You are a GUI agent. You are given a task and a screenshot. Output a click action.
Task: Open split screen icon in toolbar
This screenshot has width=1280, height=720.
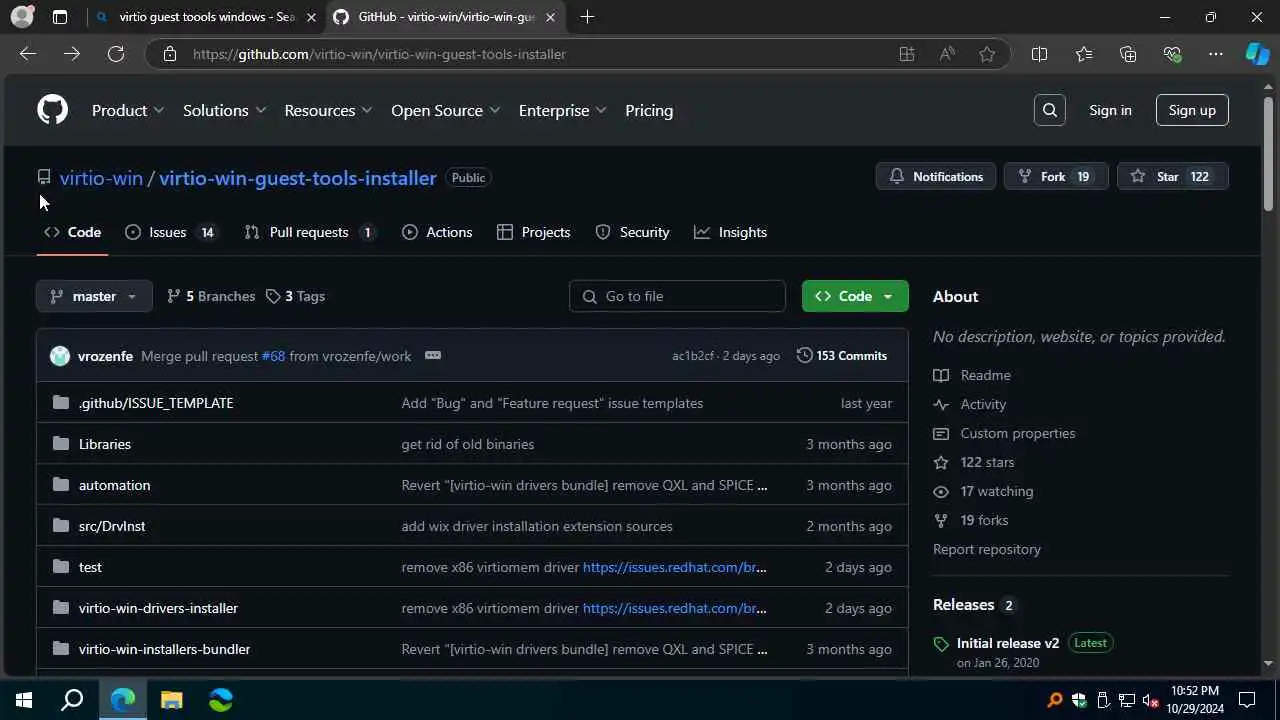pyautogui.click(x=1039, y=54)
